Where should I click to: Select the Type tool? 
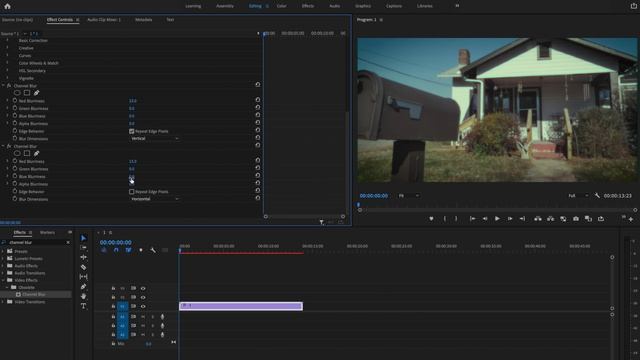tap(83, 306)
